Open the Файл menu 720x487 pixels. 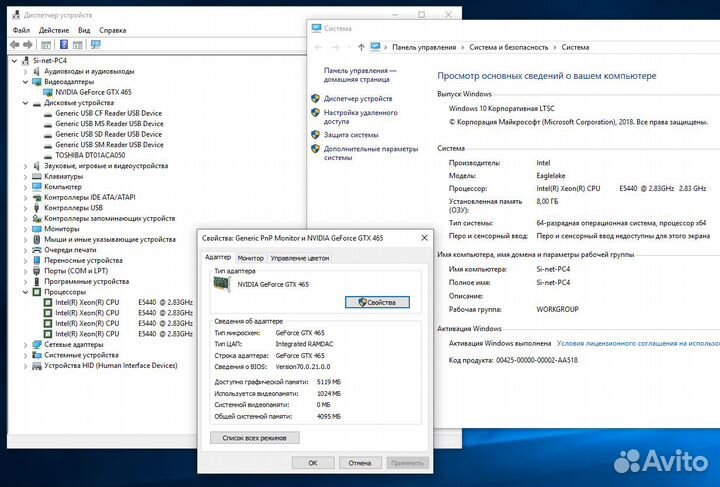(21, 30)
